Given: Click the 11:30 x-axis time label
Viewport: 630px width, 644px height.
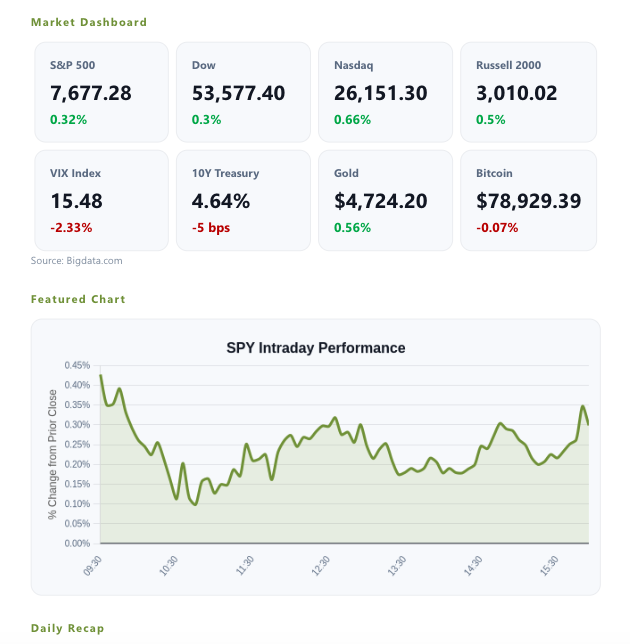Looking at the screenshot, I should pyautogui.click(x=245, y=566).
